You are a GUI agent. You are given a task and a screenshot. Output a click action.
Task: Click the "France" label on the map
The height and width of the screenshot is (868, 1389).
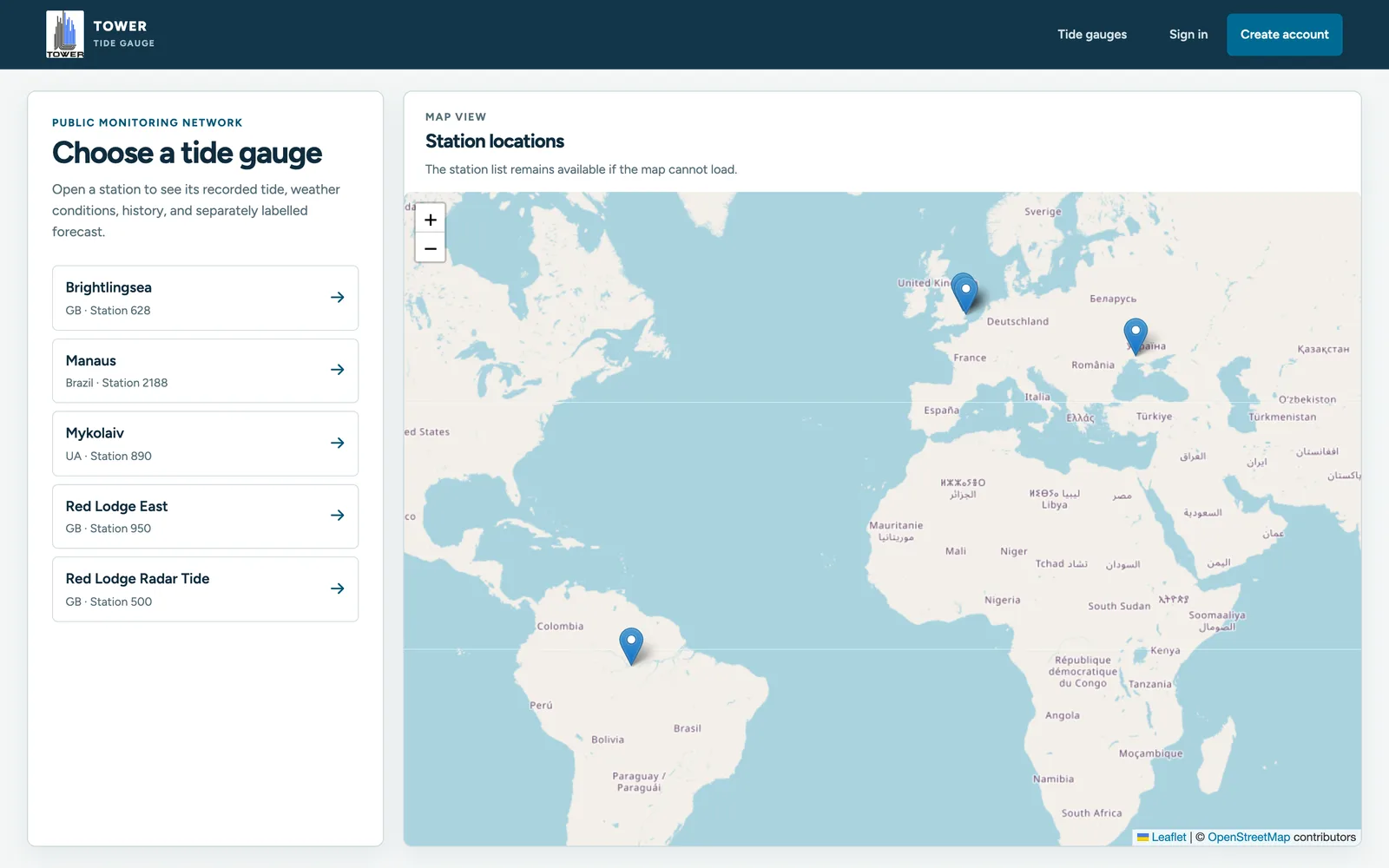pyautogui.click(x=970, y=358)
